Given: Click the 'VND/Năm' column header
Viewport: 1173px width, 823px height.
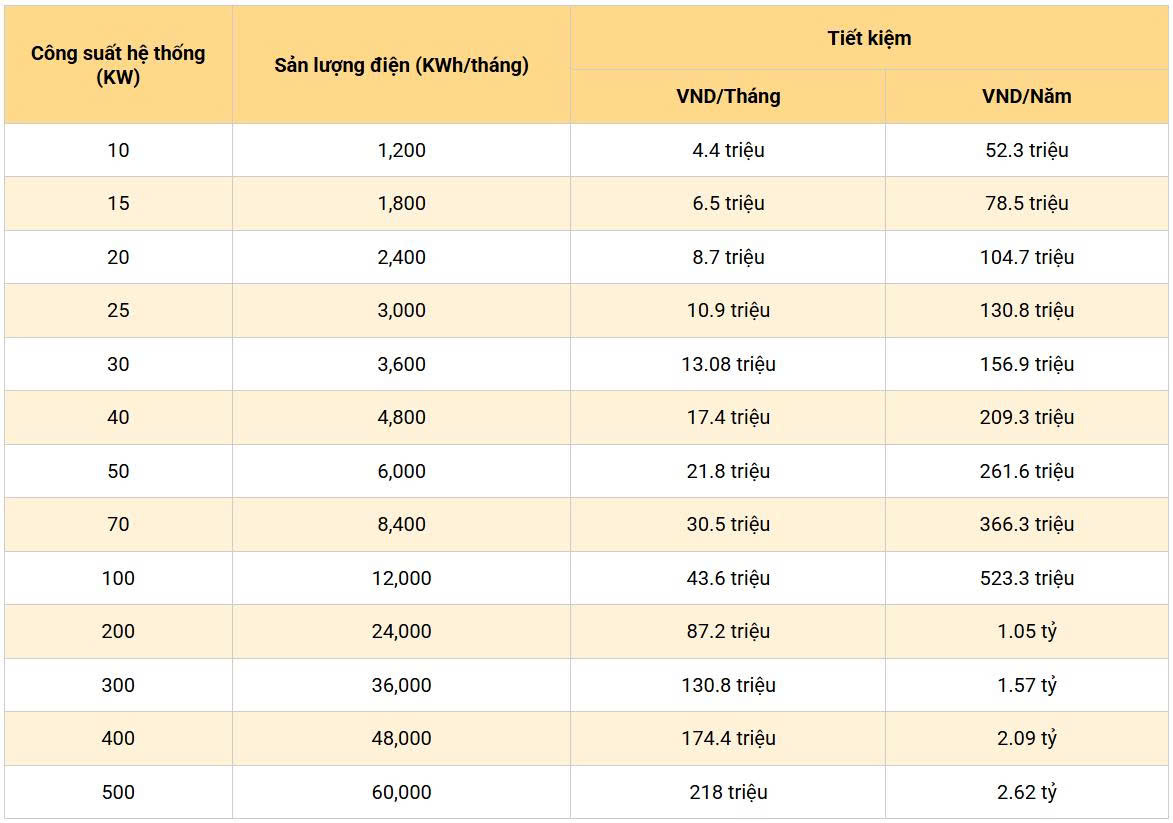Looking at the screenshot, I should (1027, 97).
